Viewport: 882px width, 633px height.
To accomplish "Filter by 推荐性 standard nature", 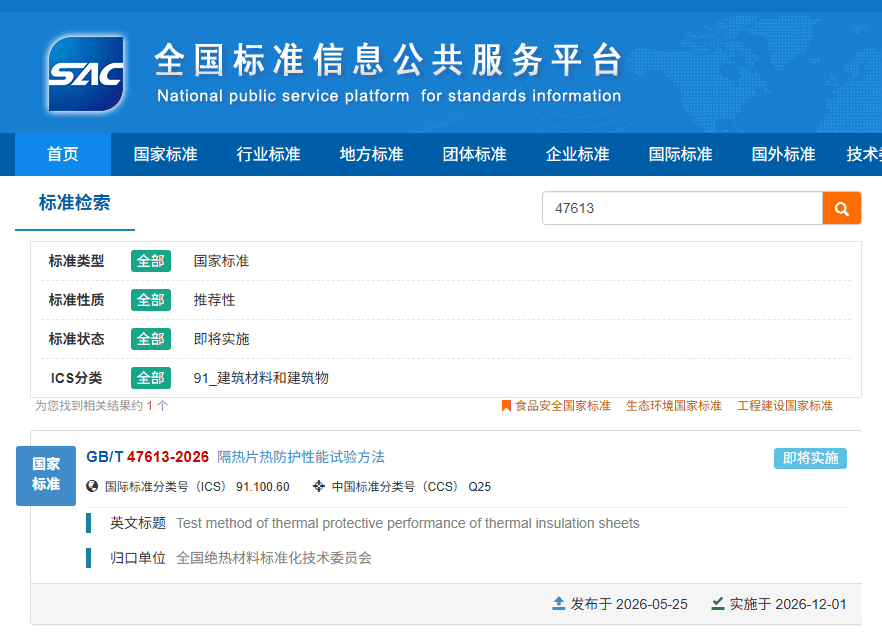I will point(214,300).
